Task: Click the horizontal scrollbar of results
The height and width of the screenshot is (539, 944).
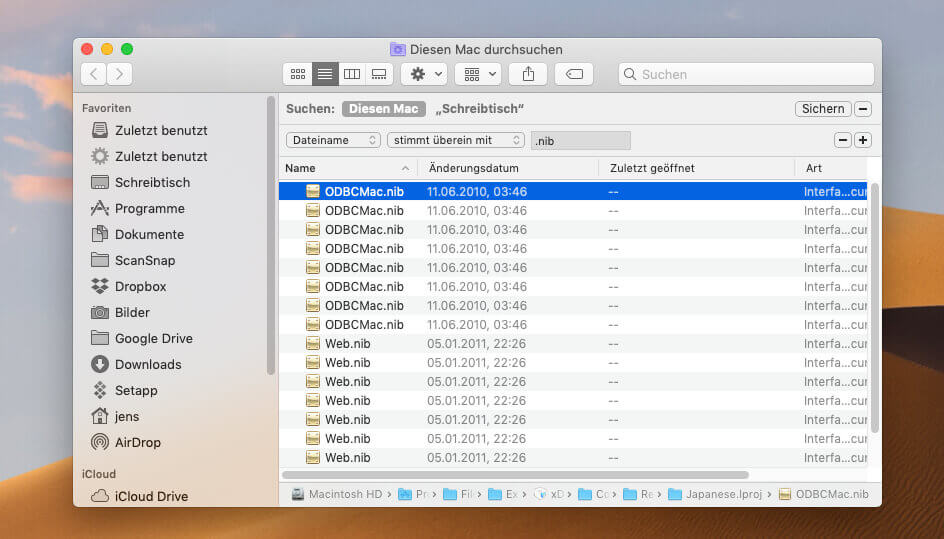Action: click(x=515, y=475)
